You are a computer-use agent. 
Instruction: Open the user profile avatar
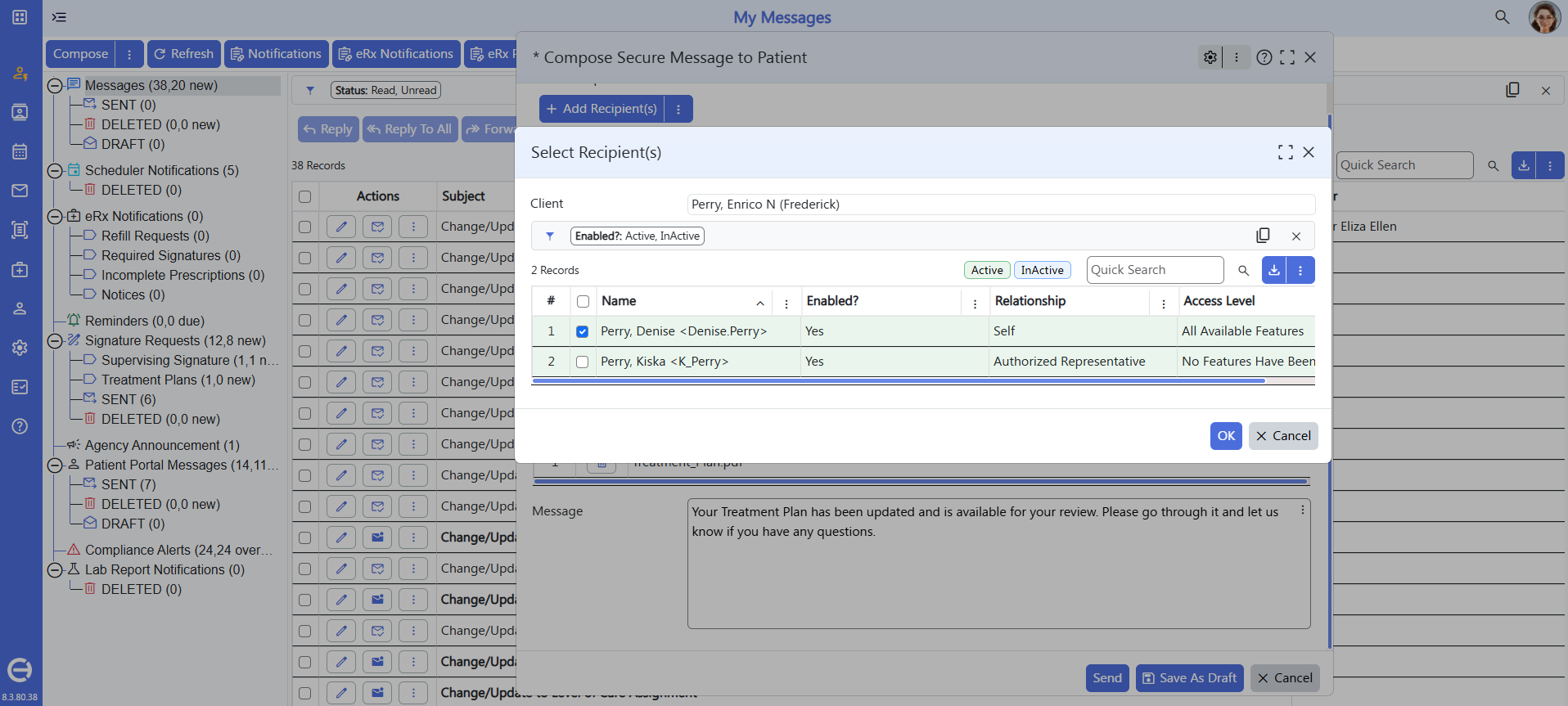click(1544, 17)
